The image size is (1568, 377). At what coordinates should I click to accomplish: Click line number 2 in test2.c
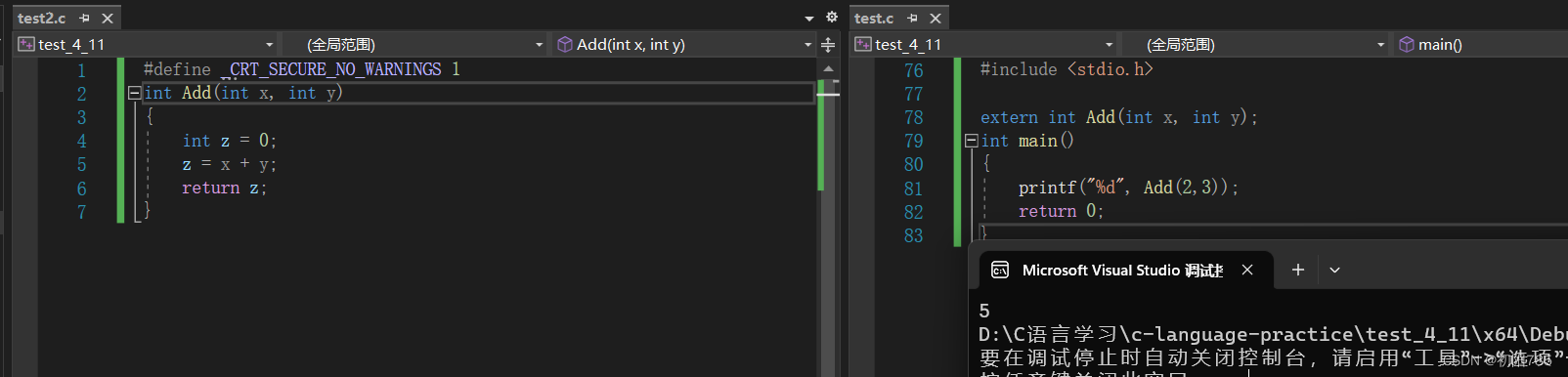coord(81,94)
